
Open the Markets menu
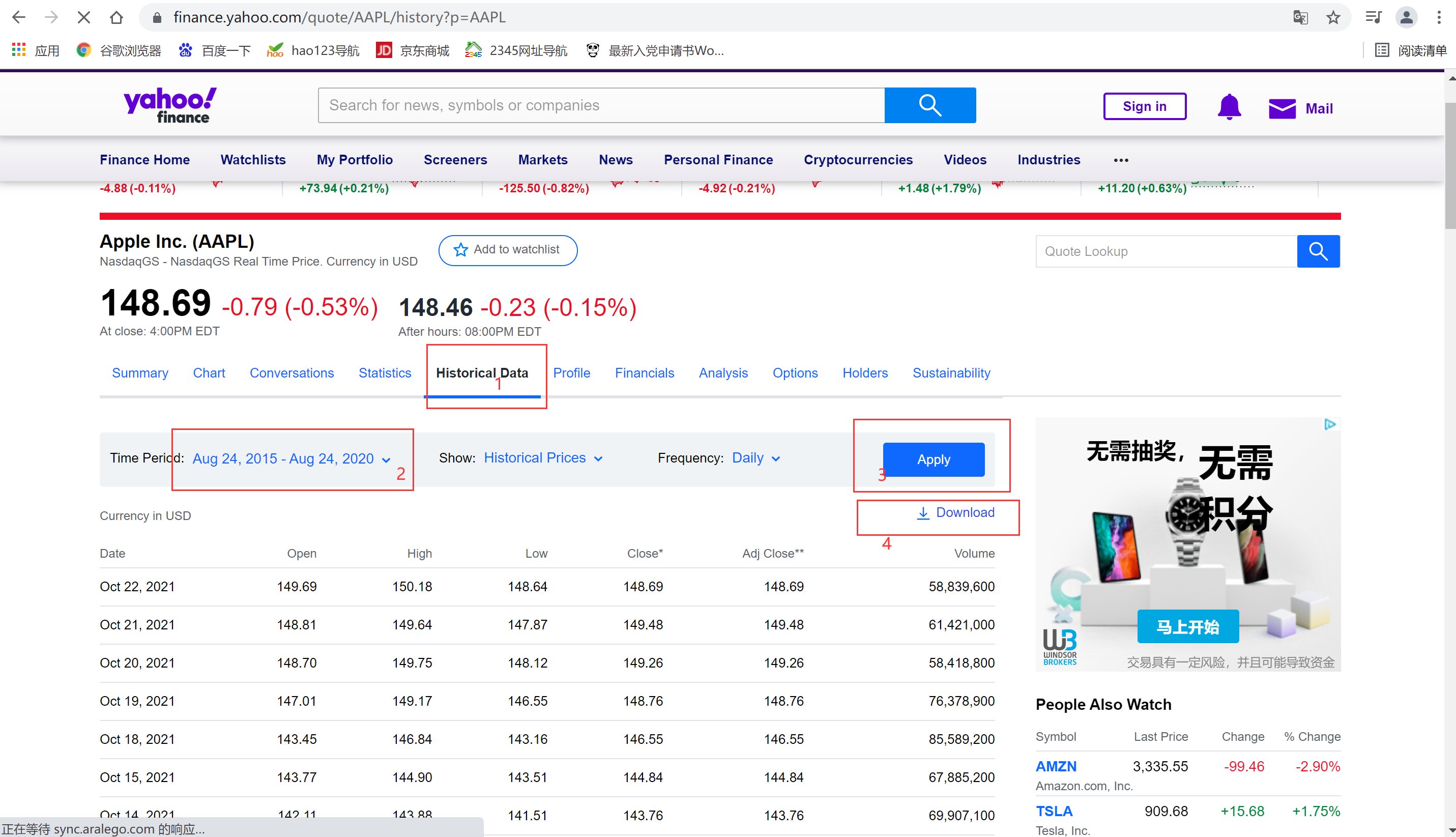click(542, 160)
